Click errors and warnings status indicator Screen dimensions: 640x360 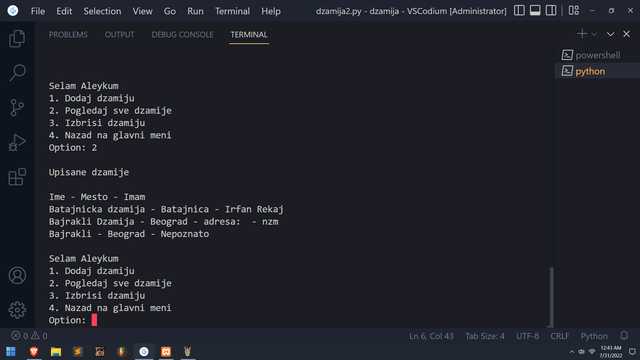(x=29, y=336)
